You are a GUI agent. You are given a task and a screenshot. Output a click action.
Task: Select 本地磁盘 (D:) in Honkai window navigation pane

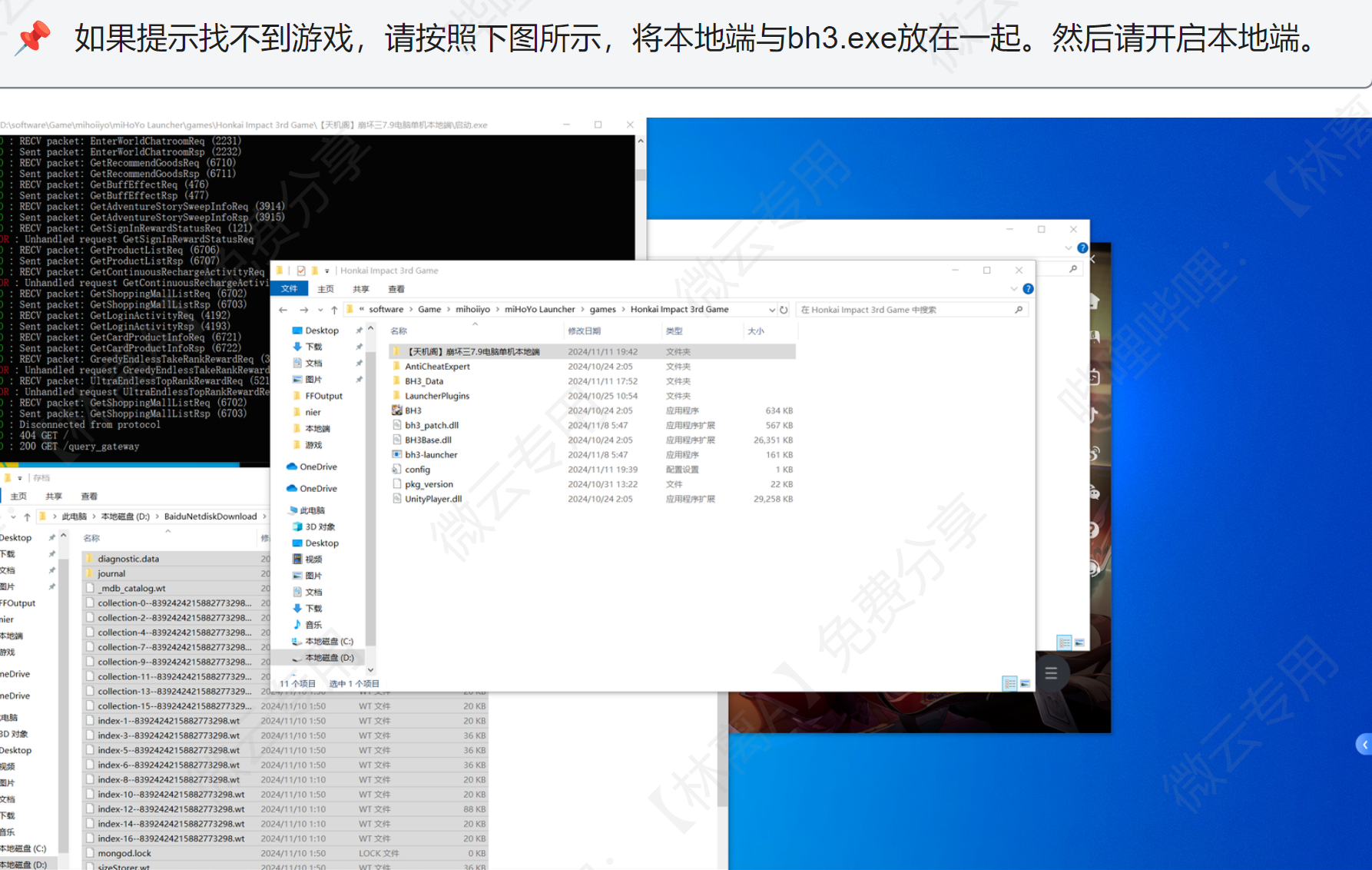coord(329,658)
